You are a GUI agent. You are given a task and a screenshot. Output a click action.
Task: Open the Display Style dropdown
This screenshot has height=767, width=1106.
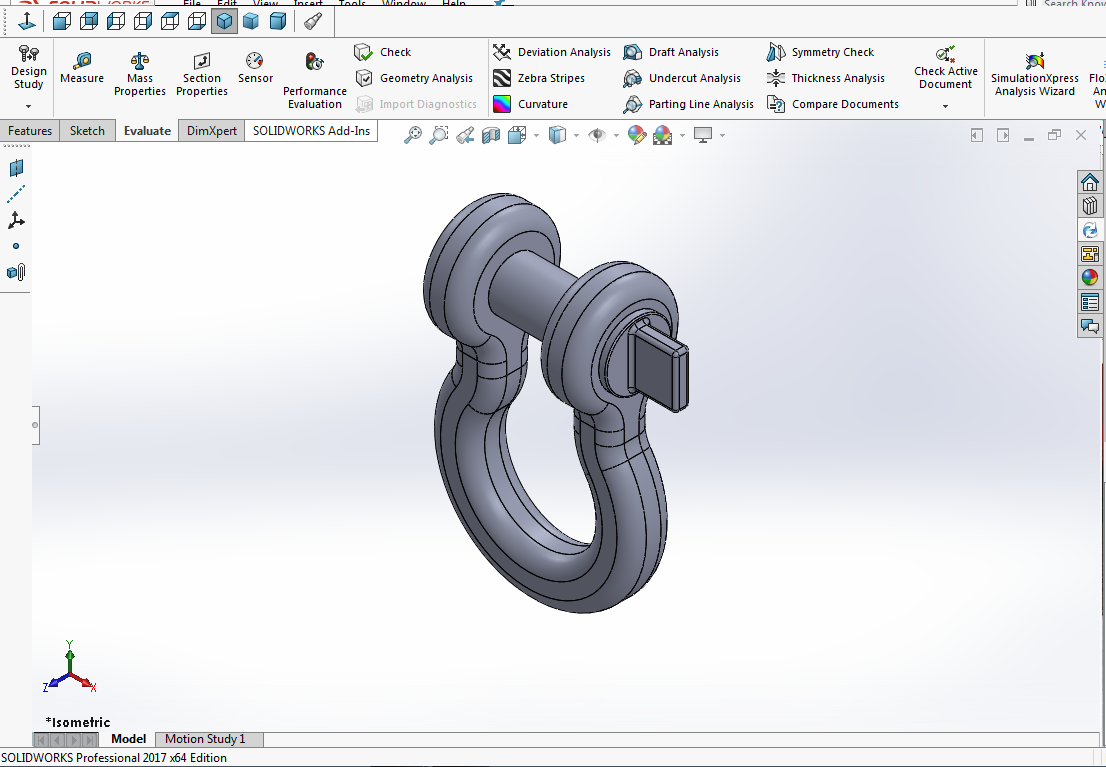click(x=576, y=135)
